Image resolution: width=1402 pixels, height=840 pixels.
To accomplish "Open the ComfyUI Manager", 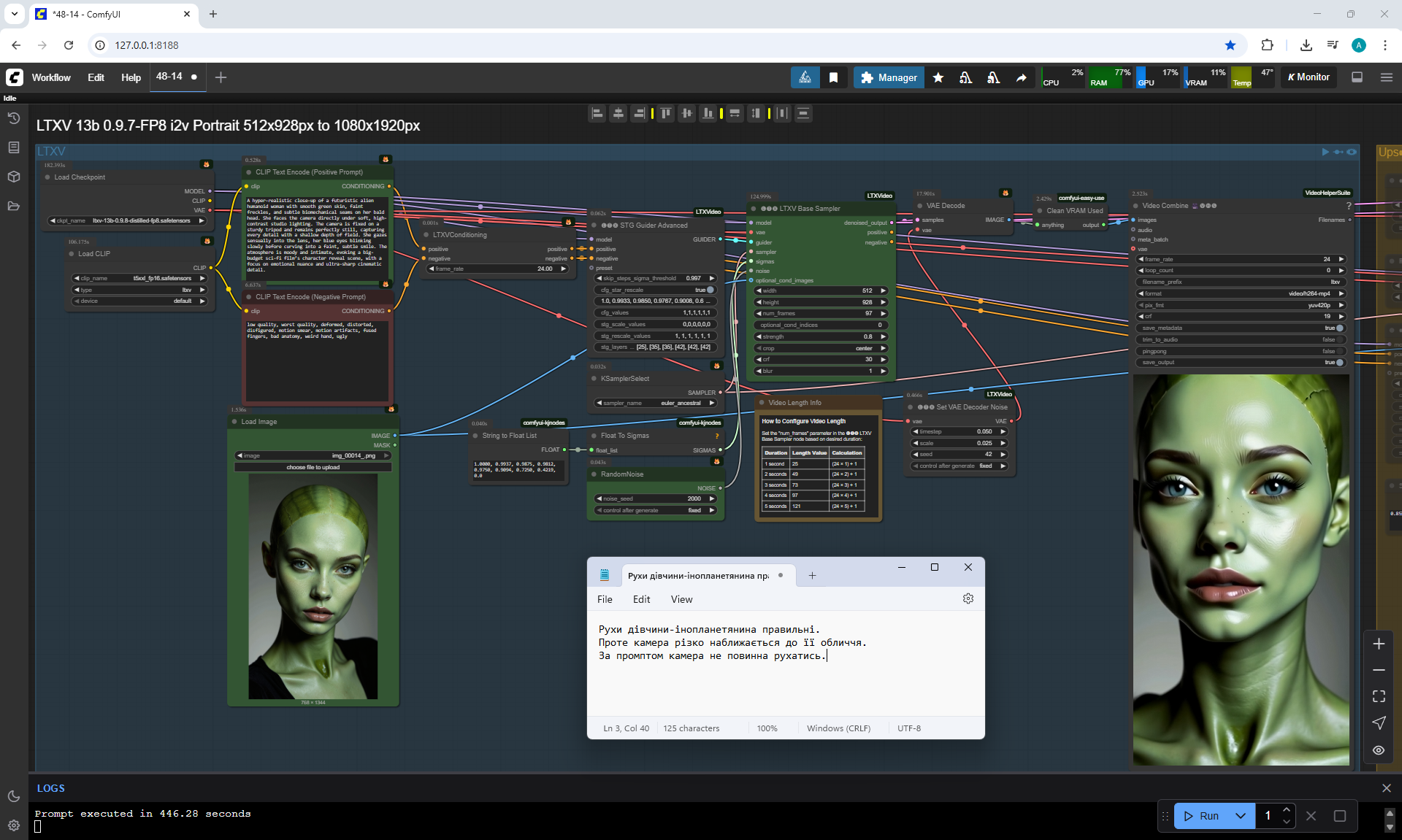I will pyautogui.click(x=889, y=77).
